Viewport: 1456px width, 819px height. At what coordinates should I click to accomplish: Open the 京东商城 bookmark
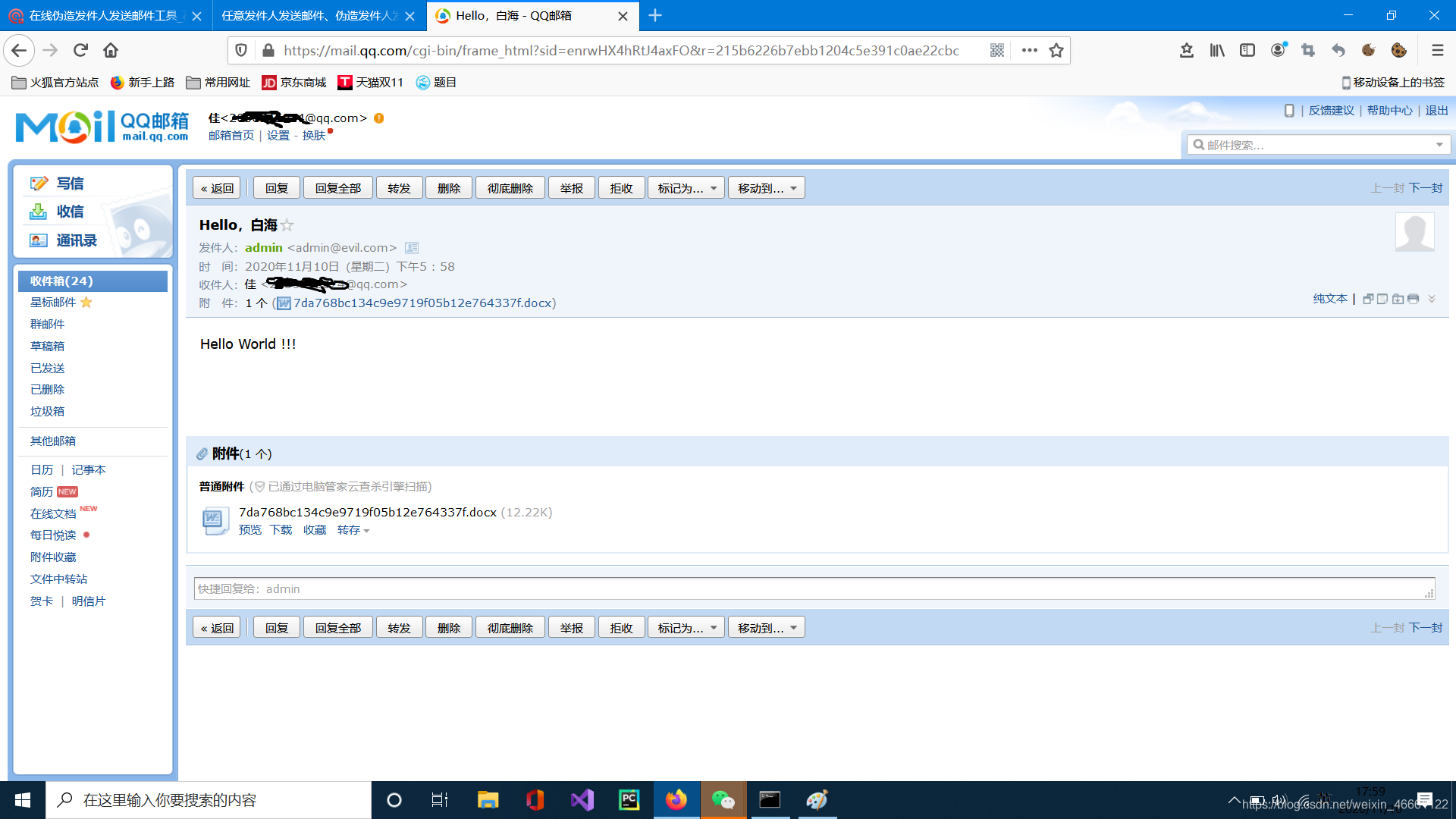coord(294,83)
